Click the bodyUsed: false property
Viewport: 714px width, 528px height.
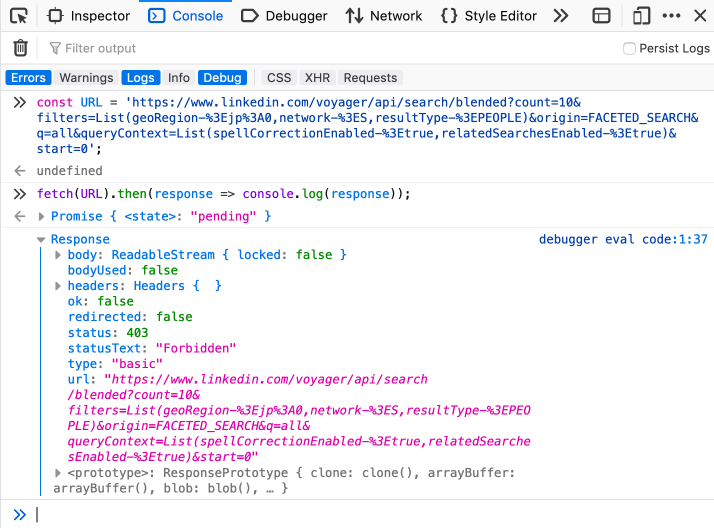coord(122,270)
